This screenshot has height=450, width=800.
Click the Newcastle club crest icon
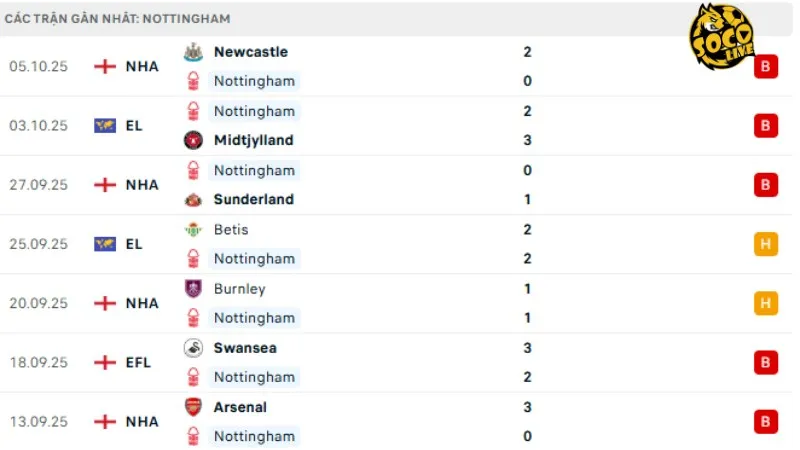(x=193, y=52)
